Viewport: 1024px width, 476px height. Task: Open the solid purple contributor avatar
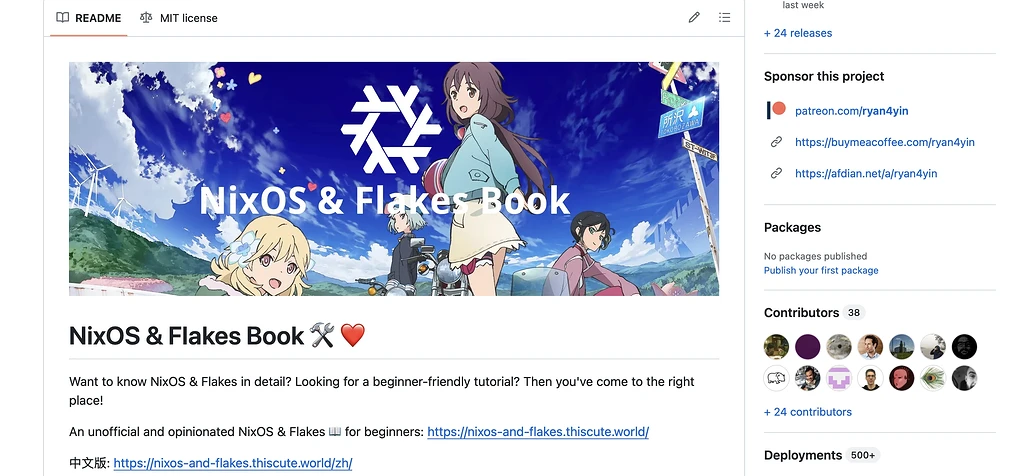click(x=808, y=347)
